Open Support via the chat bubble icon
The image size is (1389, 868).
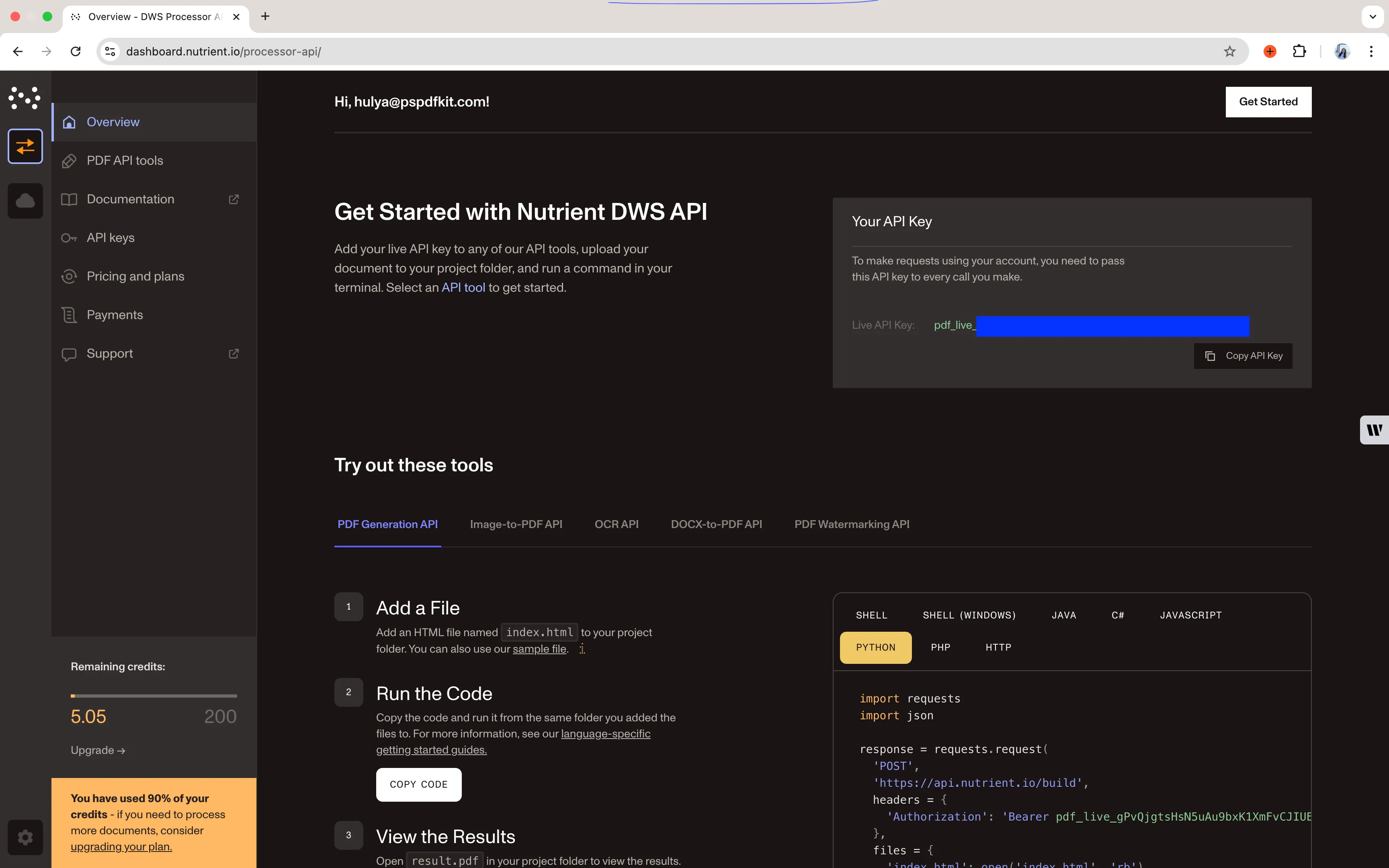click(x=69, y=354)
